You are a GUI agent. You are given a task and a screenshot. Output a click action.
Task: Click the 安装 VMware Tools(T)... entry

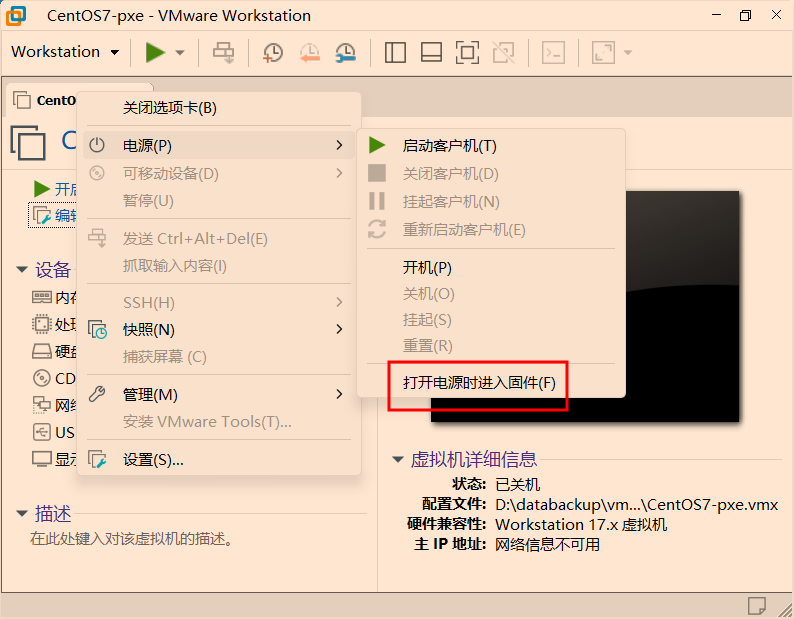(x=219, y=421)
